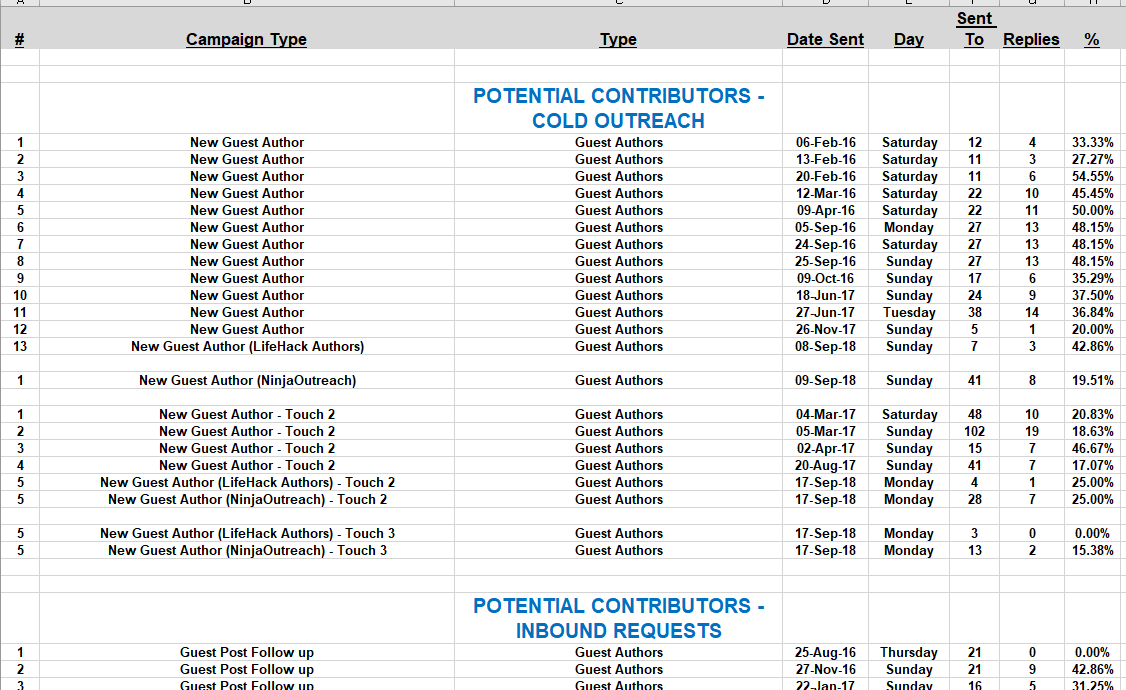
Task: Select the percentage cell "45.45%"
Action: pyautogui.click(x=1092, y=193)
